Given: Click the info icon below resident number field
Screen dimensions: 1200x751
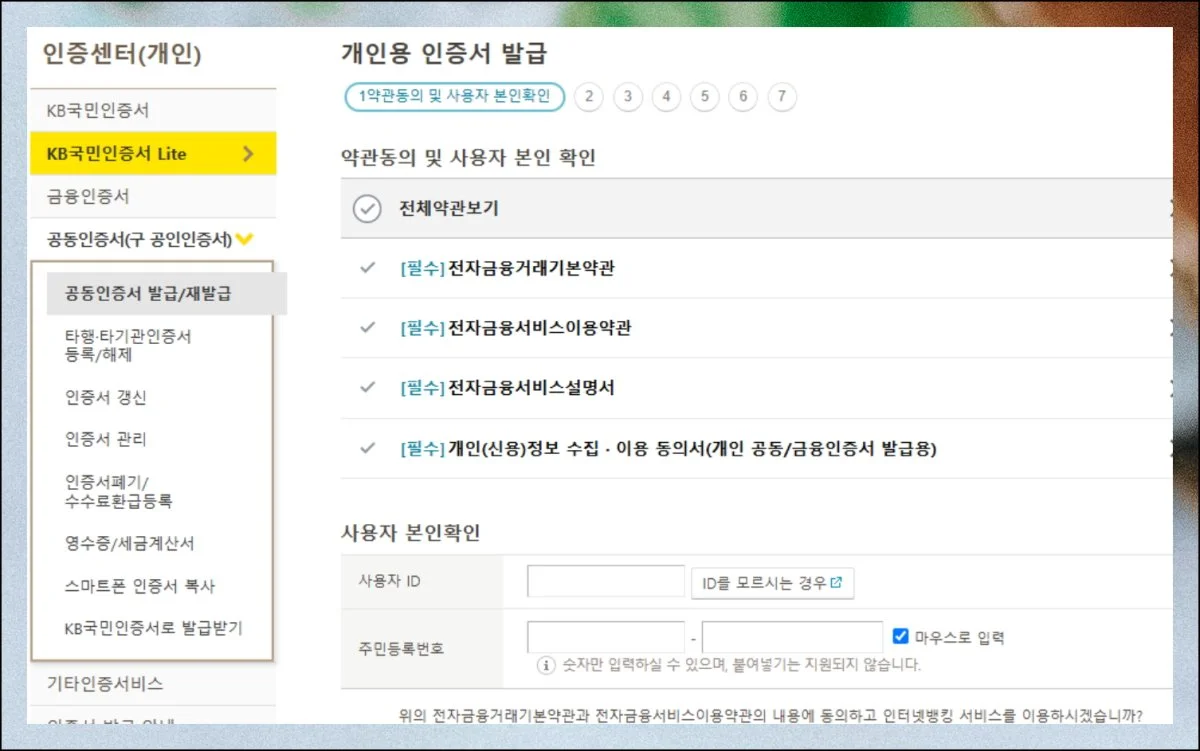Looking at the screenshot, I should click(x=547, y=665).
